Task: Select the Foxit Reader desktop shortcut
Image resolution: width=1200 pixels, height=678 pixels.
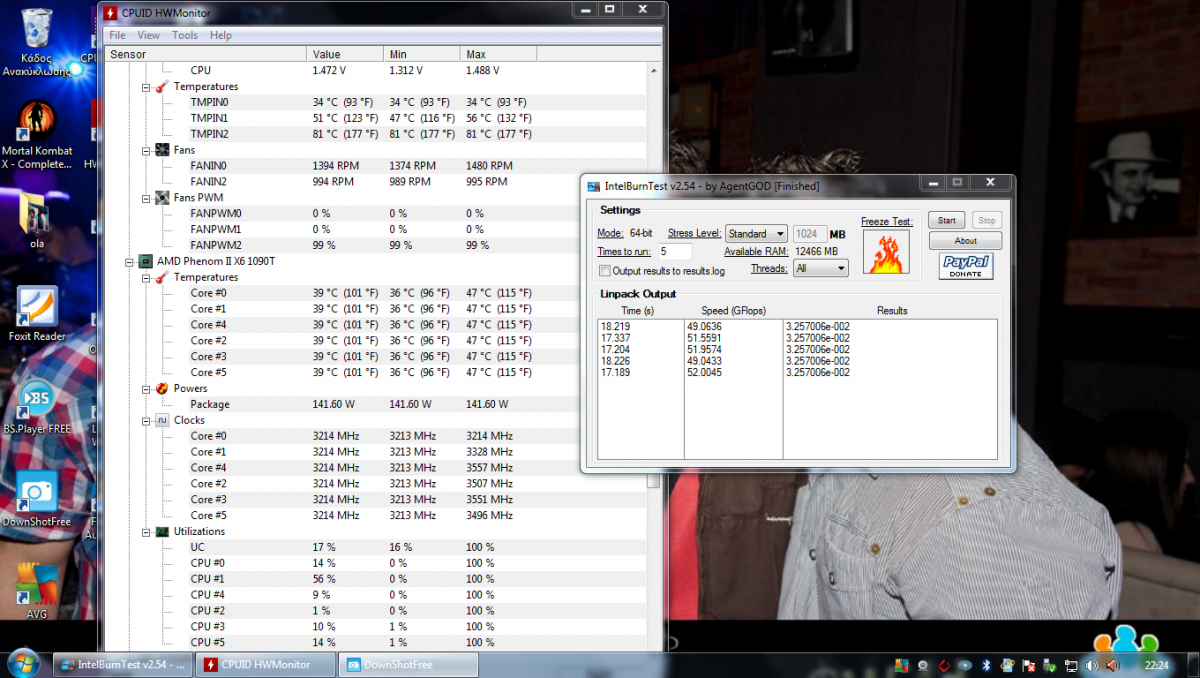Action: tap(37, 314)
